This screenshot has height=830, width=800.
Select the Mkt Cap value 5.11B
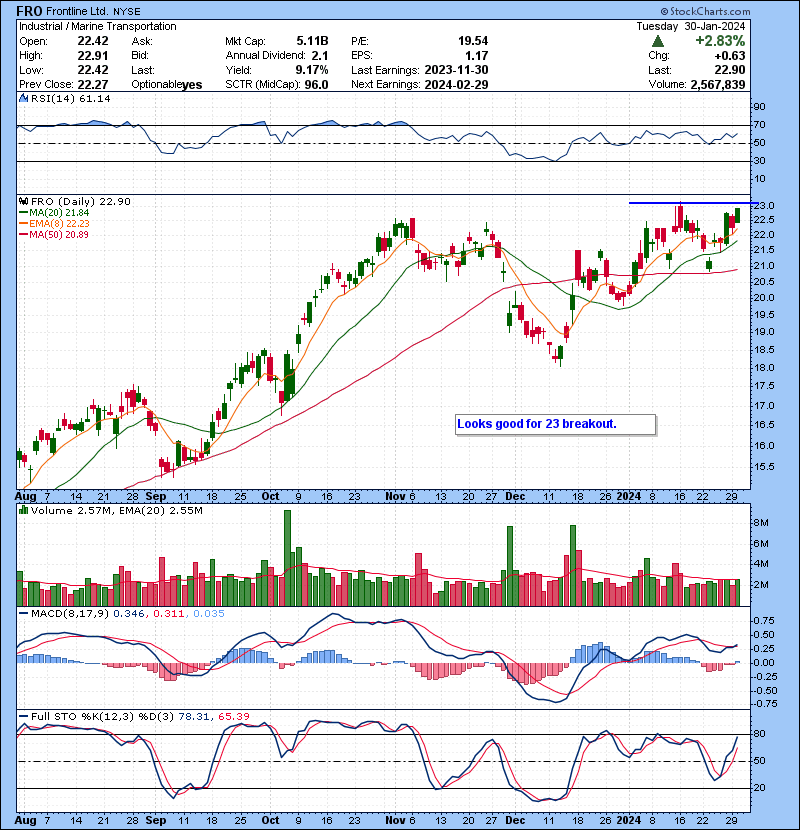tap(312, 41)
